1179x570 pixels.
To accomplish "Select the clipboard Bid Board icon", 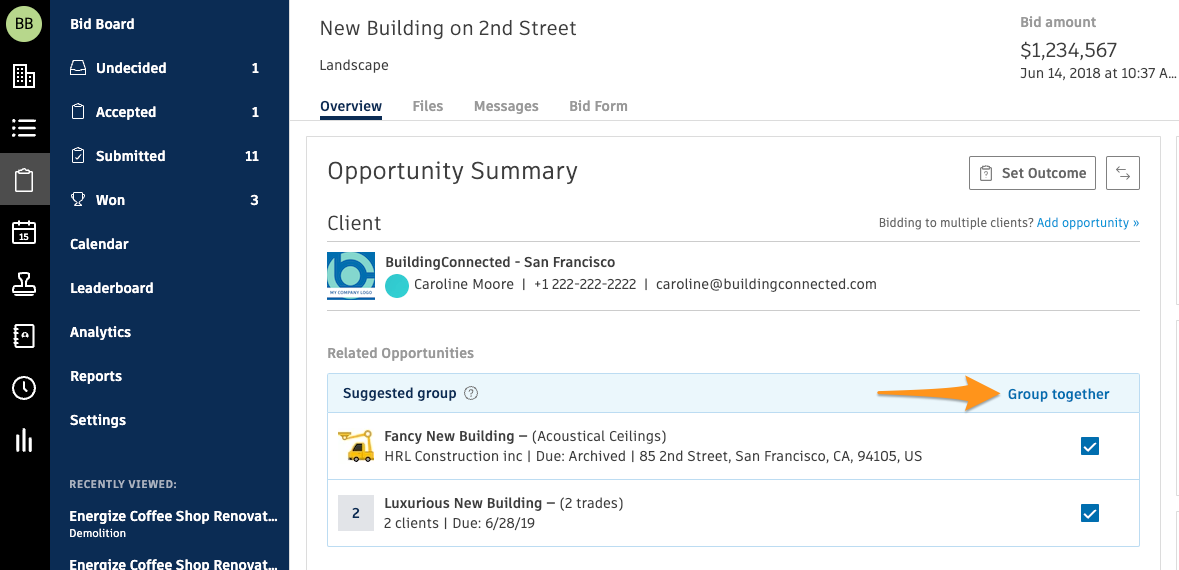I will click(x=24, y=181).
